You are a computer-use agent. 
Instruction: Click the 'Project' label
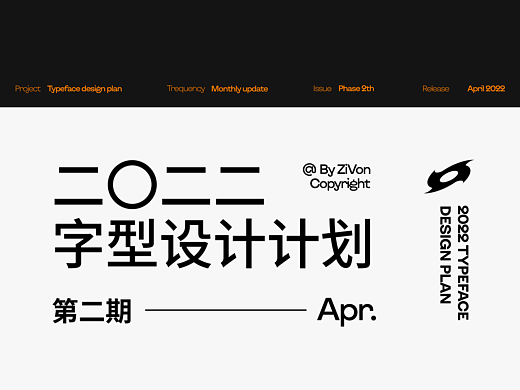[28, 89]
